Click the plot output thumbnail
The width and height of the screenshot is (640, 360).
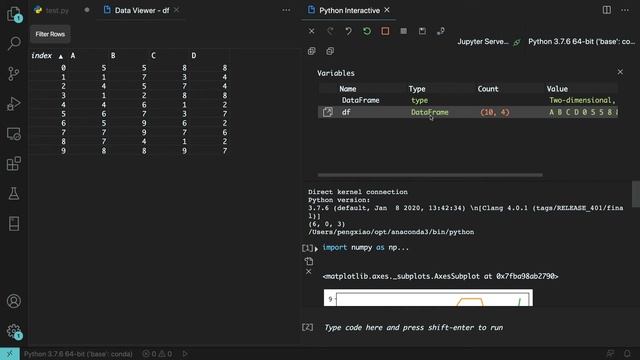click(x=428, y=298)
